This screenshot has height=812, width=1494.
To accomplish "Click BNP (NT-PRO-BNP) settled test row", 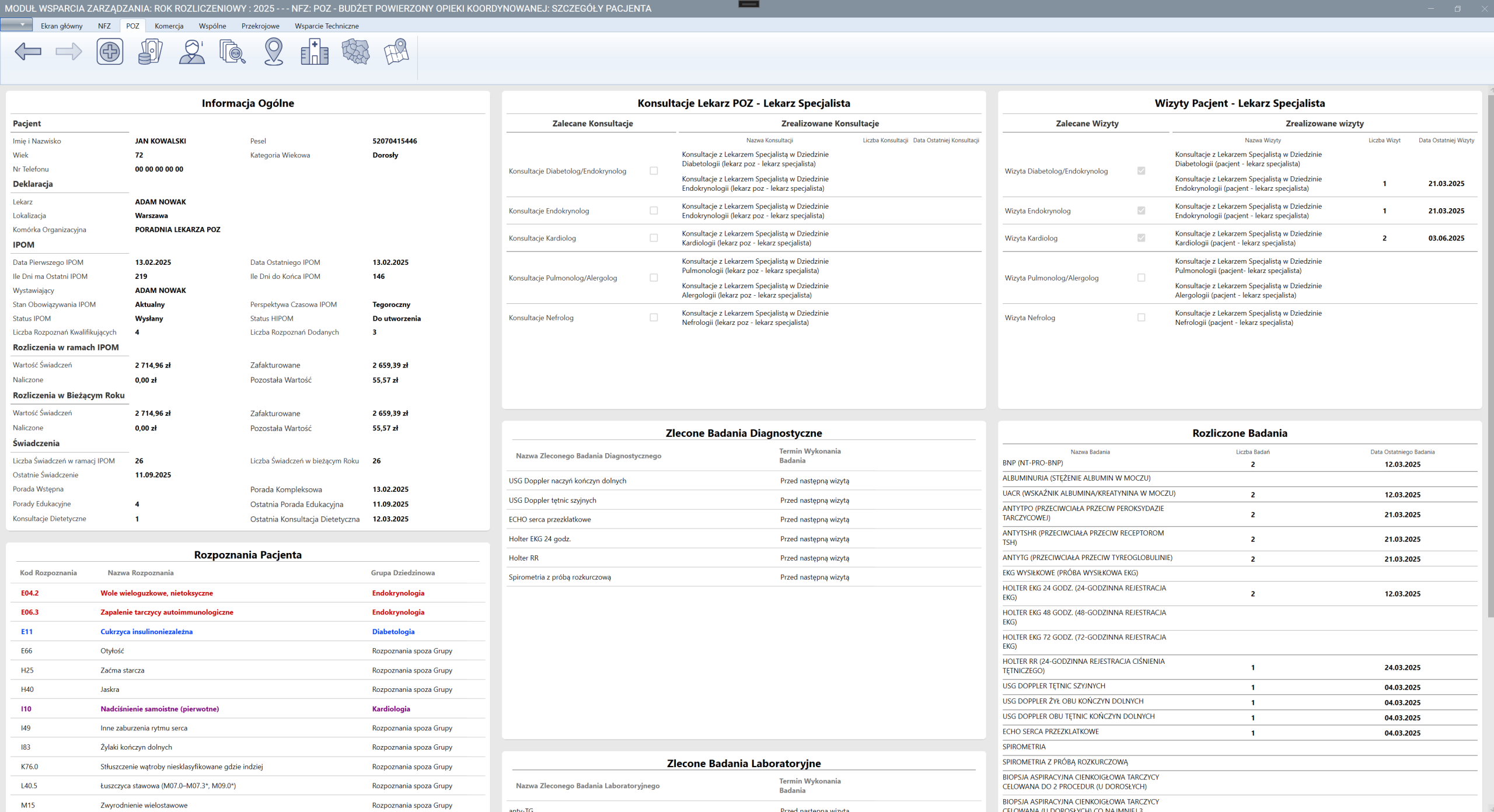I will point(1240,464).
